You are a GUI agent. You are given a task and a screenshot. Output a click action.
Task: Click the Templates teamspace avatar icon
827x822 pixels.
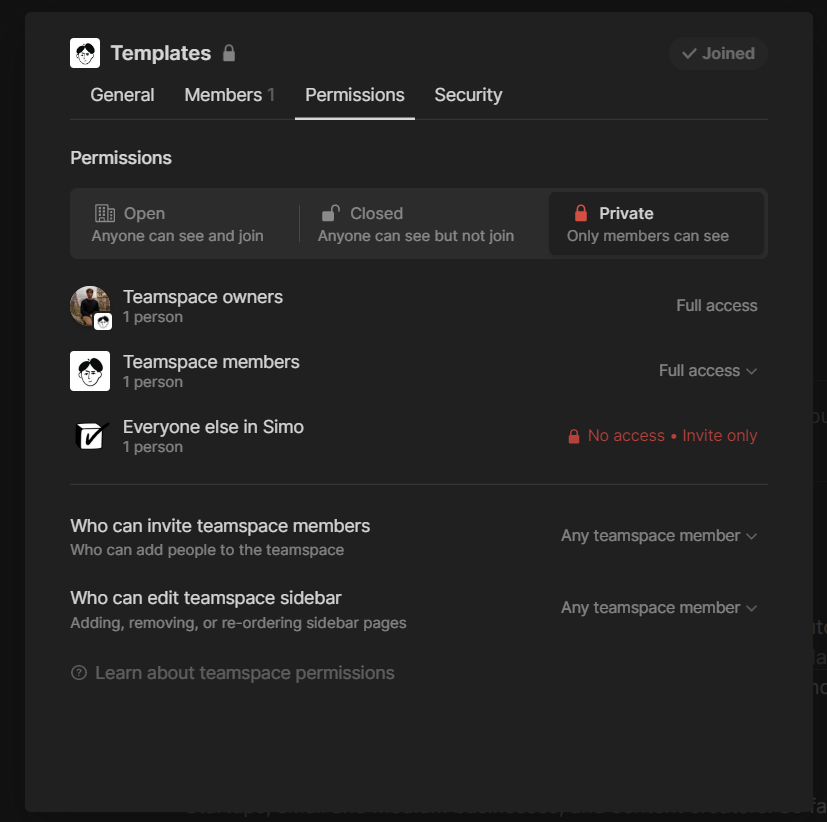click(x=84, y=52)
